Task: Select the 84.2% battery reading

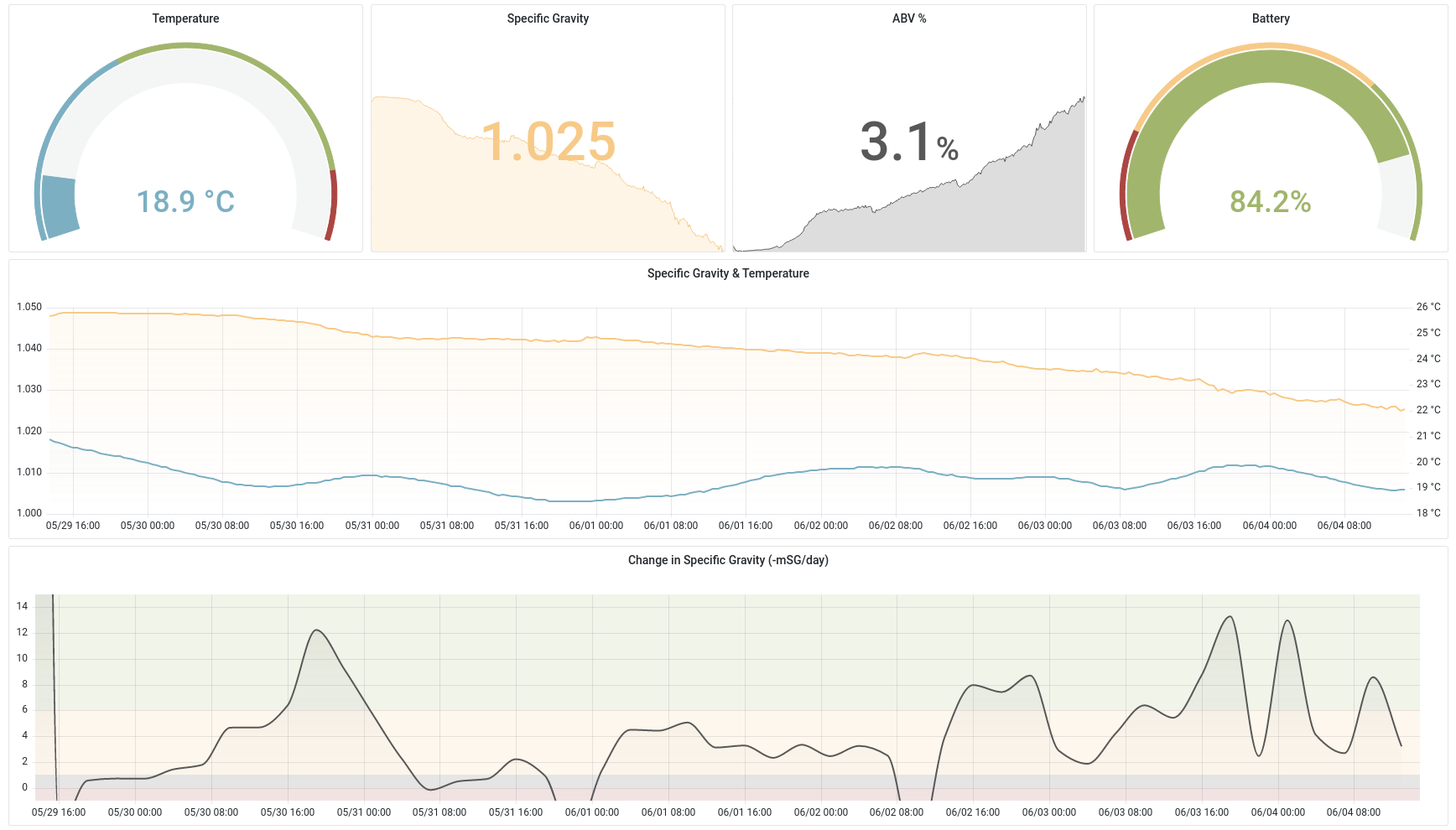Action: tap(1270, 202)
